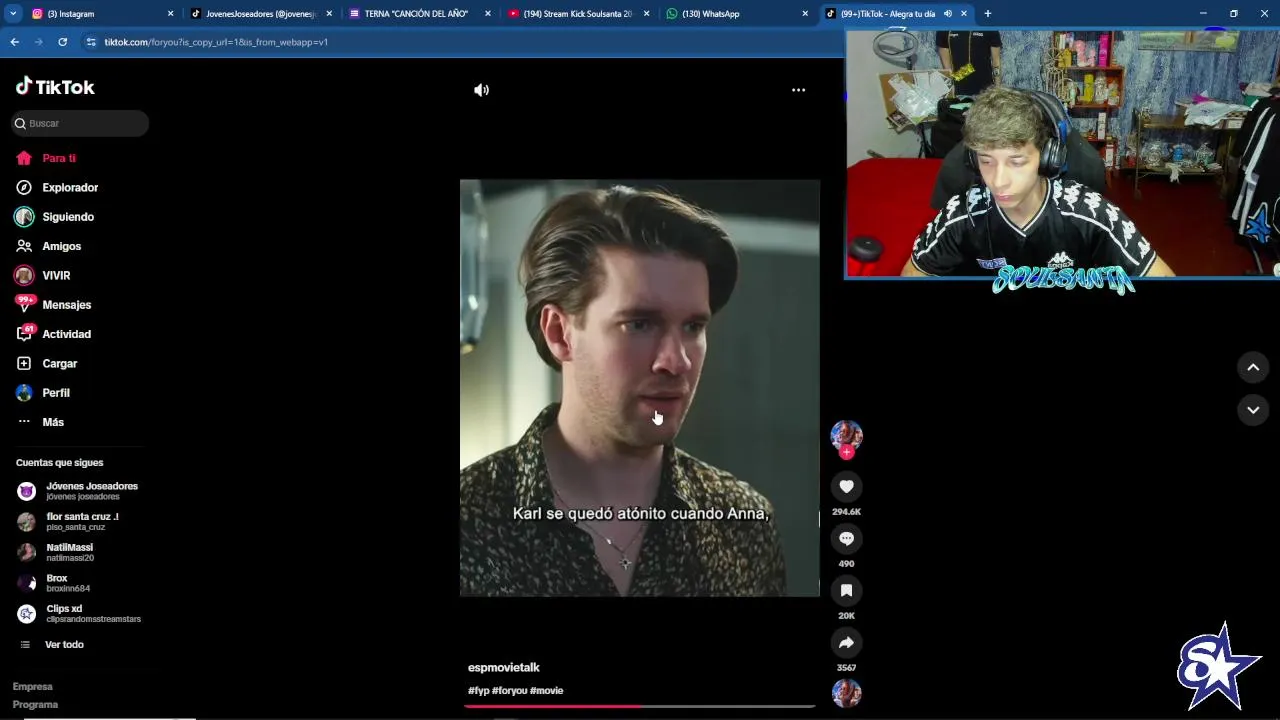The width and height of the screenshot is (1280, 720).
Task: Share video with arrow icon
Action: click(x=846, y=642)
